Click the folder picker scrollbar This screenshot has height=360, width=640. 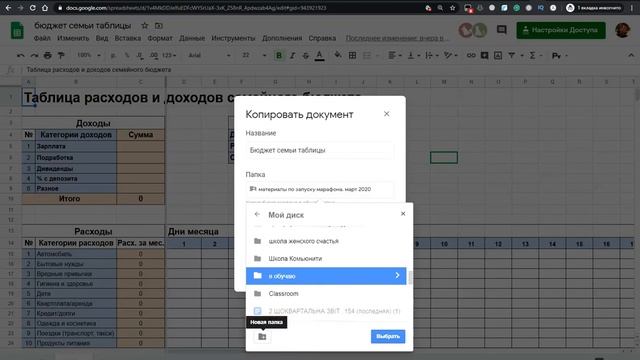410,277
